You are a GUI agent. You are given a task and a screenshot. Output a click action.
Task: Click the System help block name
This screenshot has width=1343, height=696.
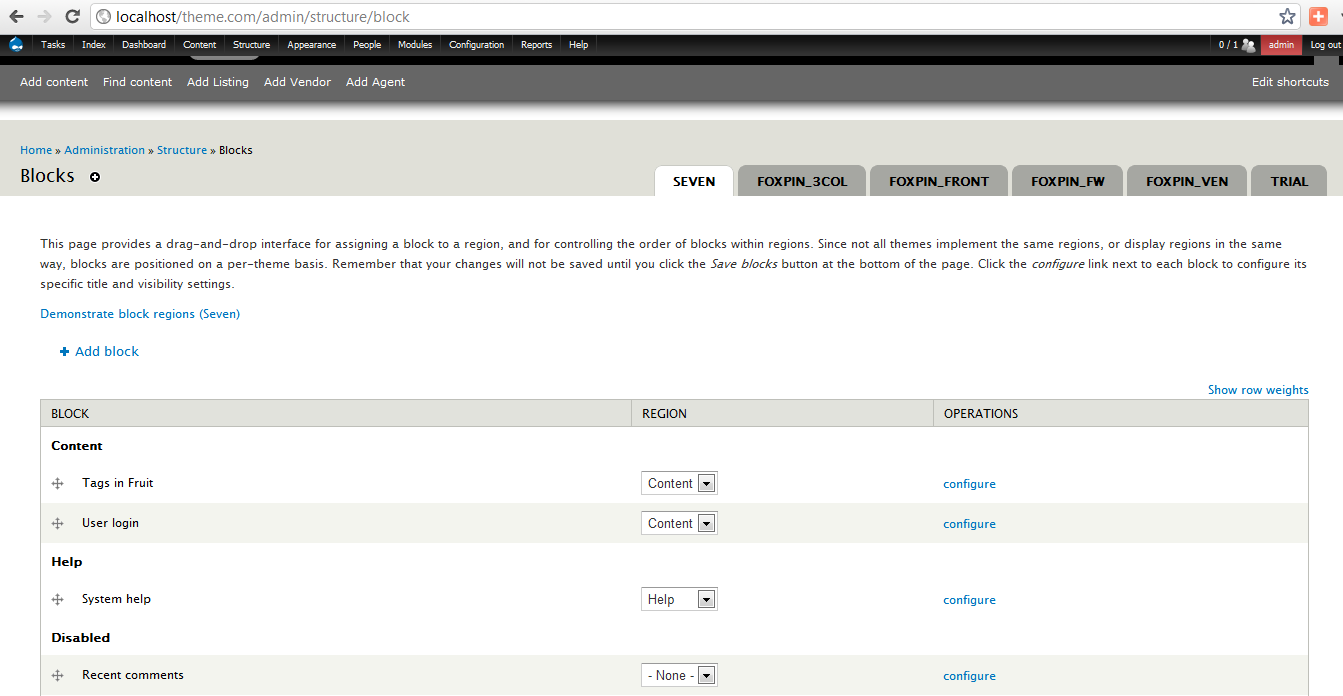coord(116,599)
